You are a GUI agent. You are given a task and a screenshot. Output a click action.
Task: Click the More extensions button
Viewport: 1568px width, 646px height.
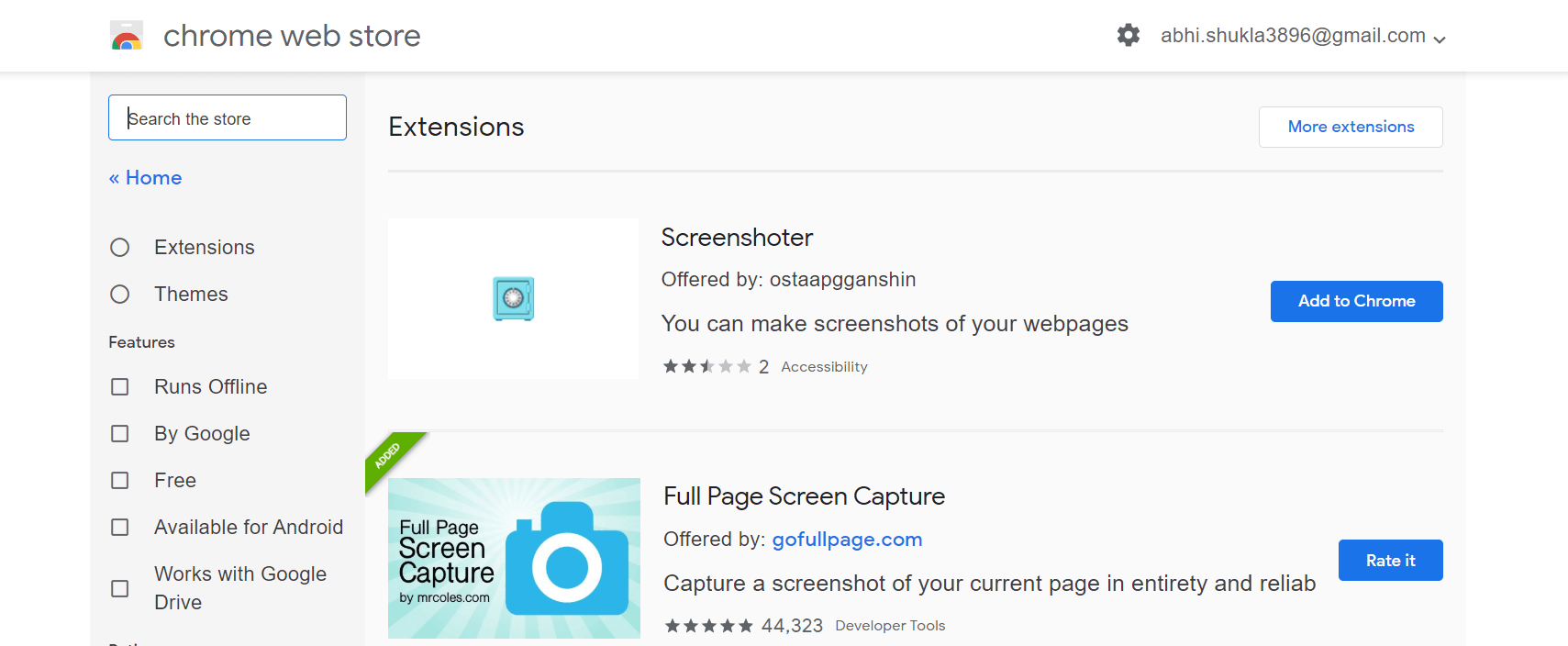coord(1351,127)
